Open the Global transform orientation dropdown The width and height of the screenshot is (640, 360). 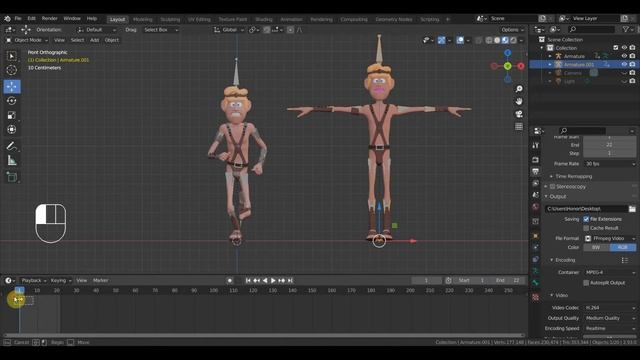point(229,30)
